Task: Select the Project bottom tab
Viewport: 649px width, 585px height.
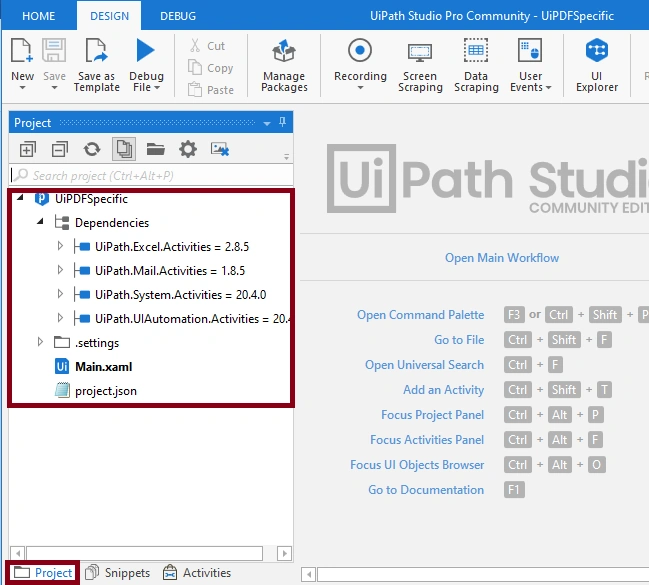Action: (x=43, y=573)
